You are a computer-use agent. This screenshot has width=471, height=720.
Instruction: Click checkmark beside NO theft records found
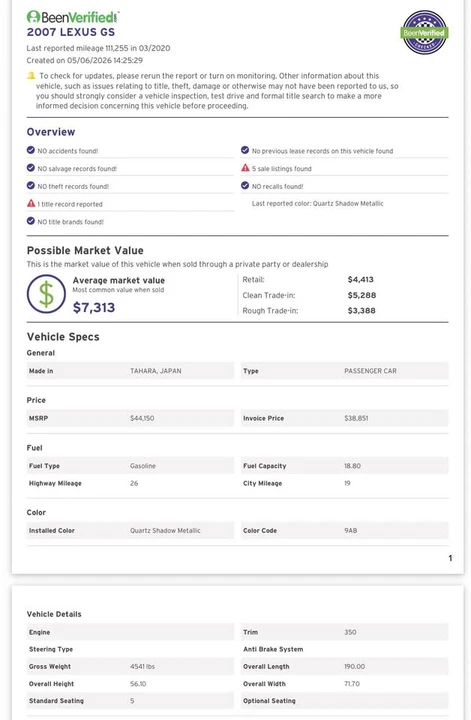click(31, 186)
